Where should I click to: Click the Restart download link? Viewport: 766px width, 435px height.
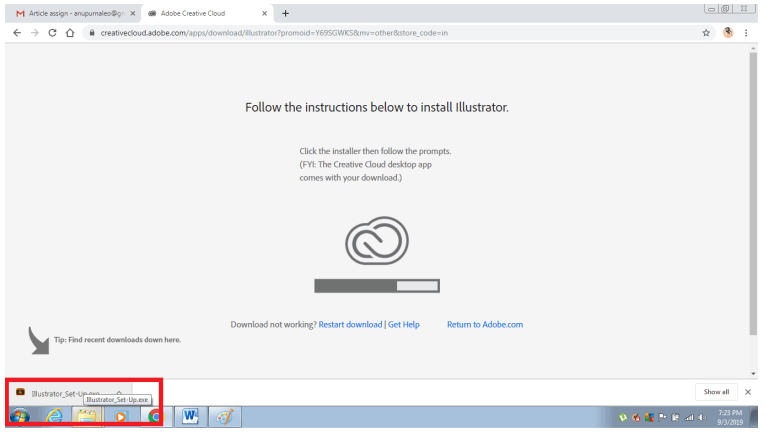pos(350,324)
